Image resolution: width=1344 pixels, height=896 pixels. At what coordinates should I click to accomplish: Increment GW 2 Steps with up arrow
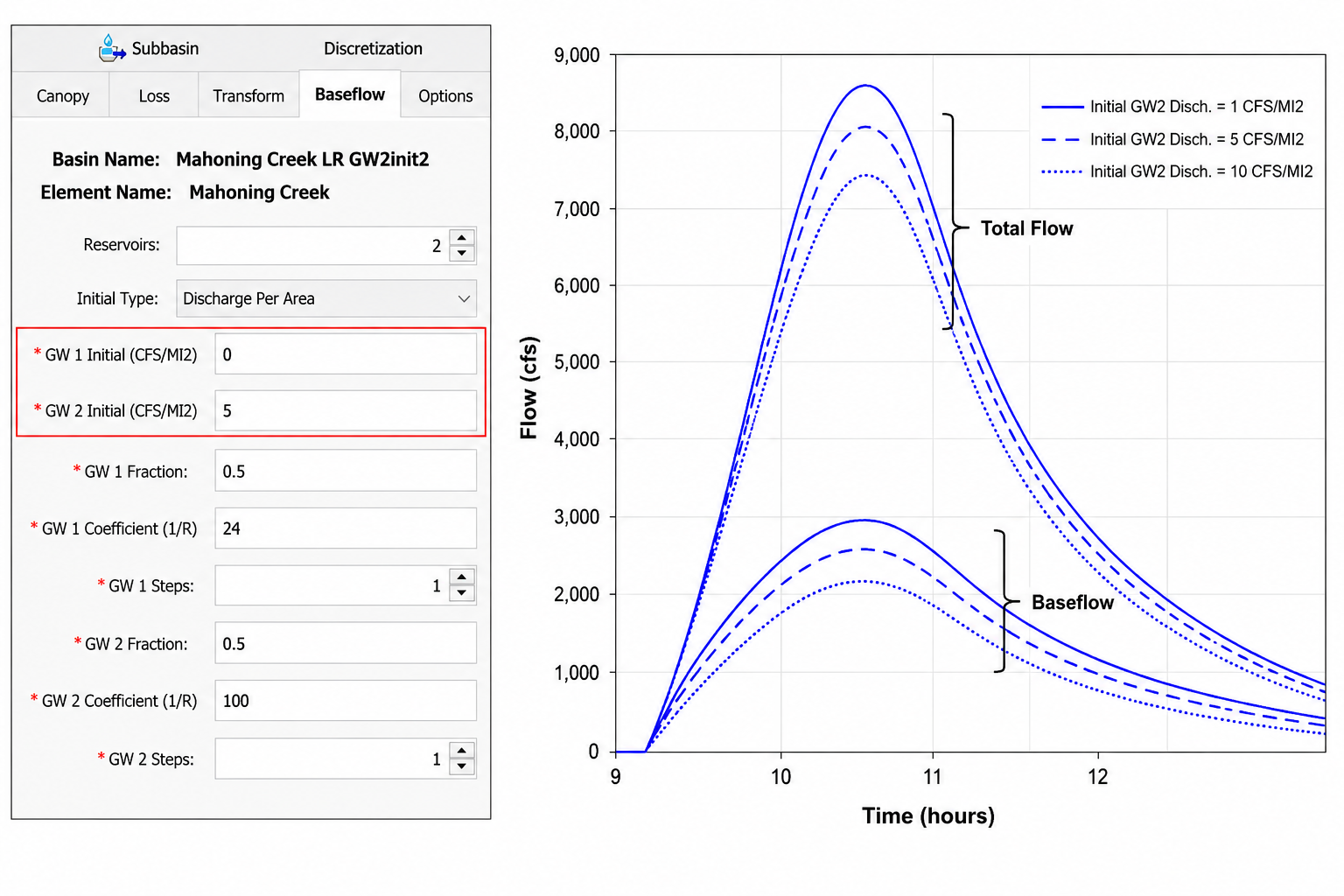tap(462, 750)
